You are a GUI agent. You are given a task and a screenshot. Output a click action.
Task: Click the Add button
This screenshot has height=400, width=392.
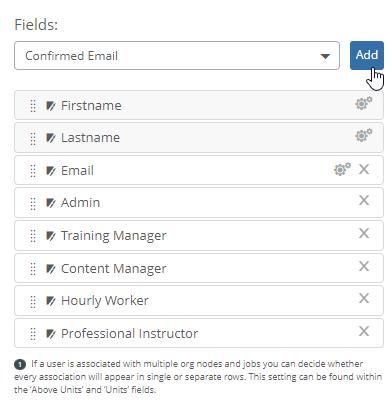pos(367,55)
